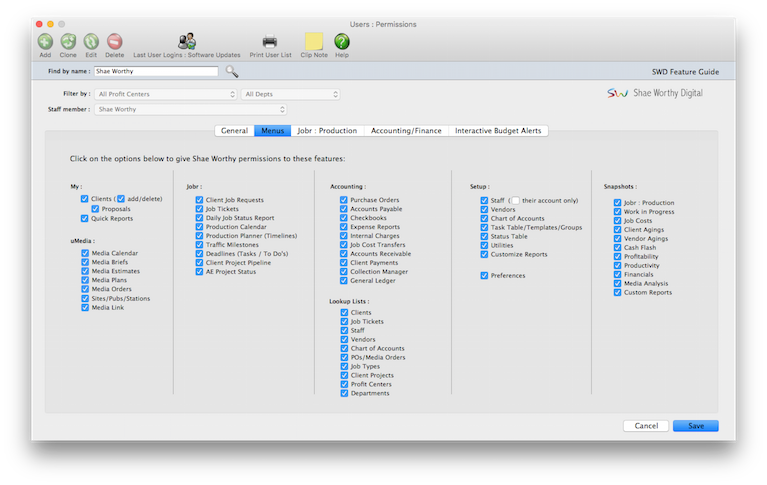Image resolution: width=767 pixels, height=485 pixels.
Task: Click the Delete user icon
Action: (x=114, y=42)
